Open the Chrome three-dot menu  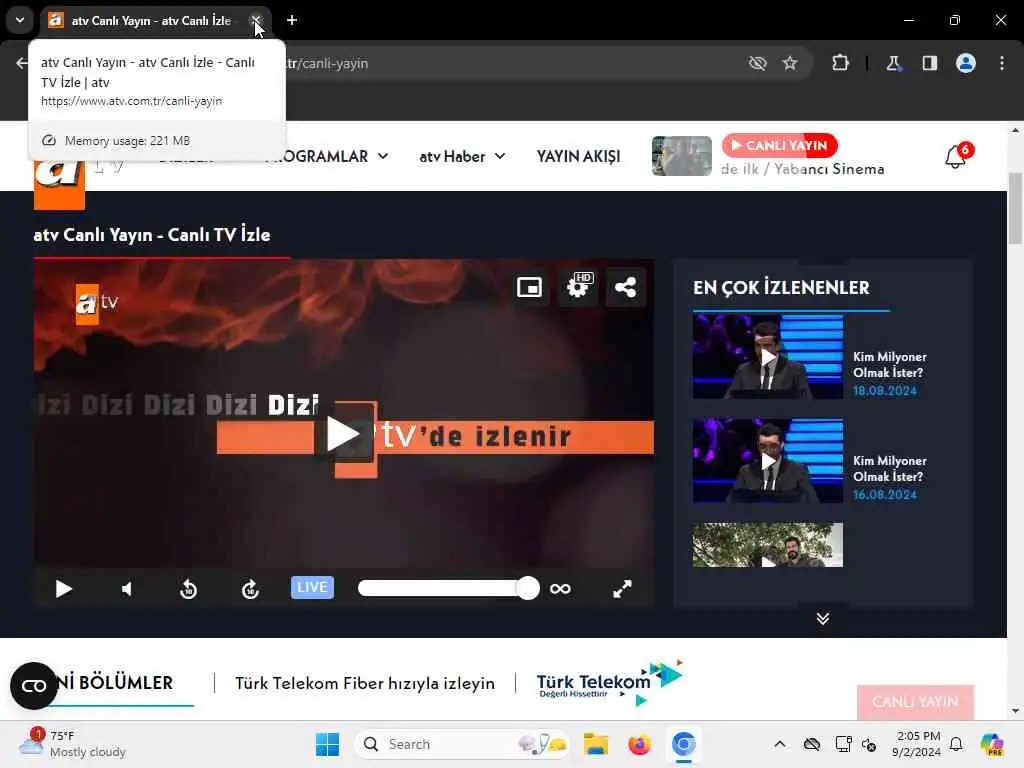1002,63
